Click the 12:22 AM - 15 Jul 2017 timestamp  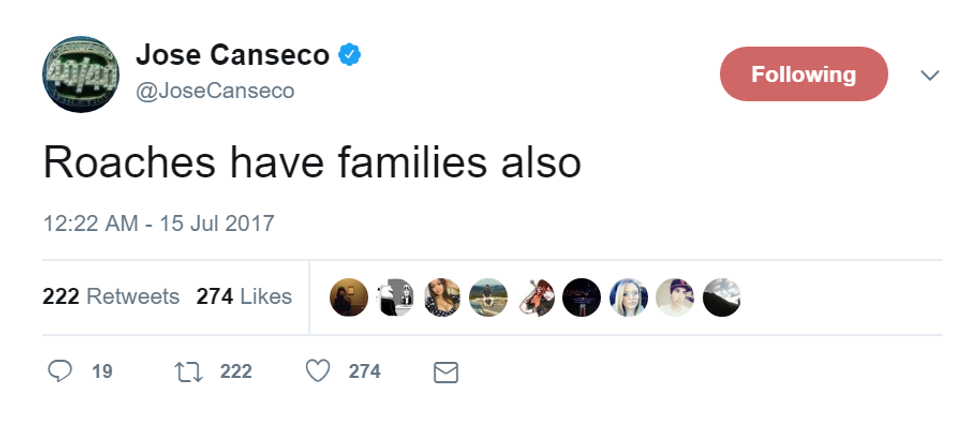158,223
